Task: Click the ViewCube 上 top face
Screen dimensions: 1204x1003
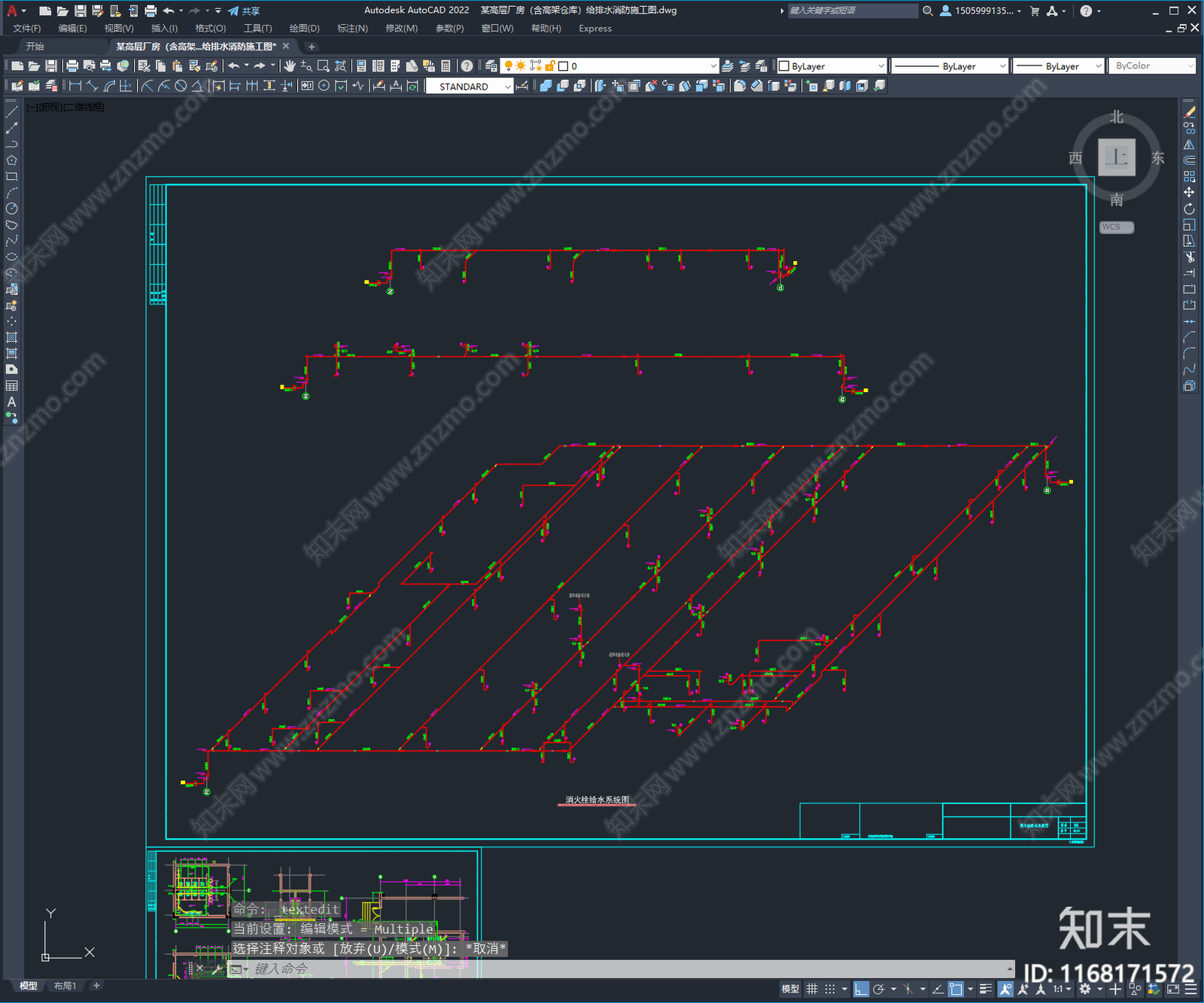Action: 1117,157
